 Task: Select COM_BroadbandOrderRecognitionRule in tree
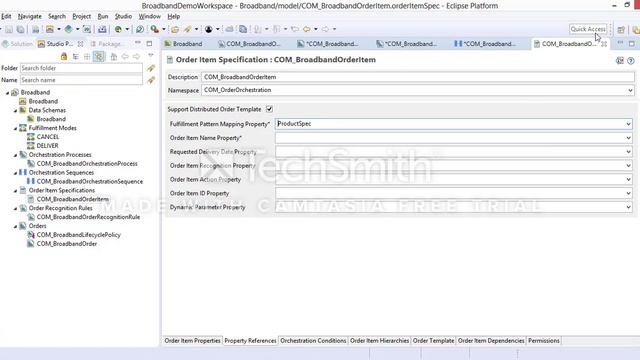coord(88,217)
